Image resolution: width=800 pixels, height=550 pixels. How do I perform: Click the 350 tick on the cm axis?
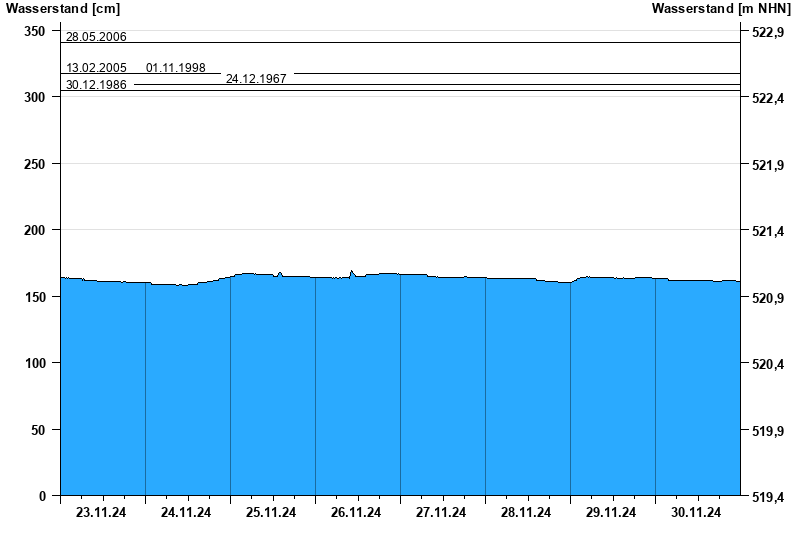click(x=35, y=32)
